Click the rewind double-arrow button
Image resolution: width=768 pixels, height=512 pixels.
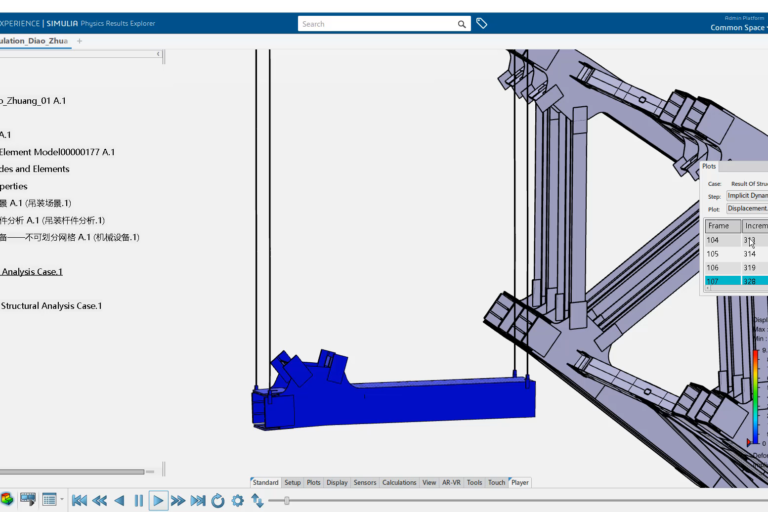(x=99, y=500)
